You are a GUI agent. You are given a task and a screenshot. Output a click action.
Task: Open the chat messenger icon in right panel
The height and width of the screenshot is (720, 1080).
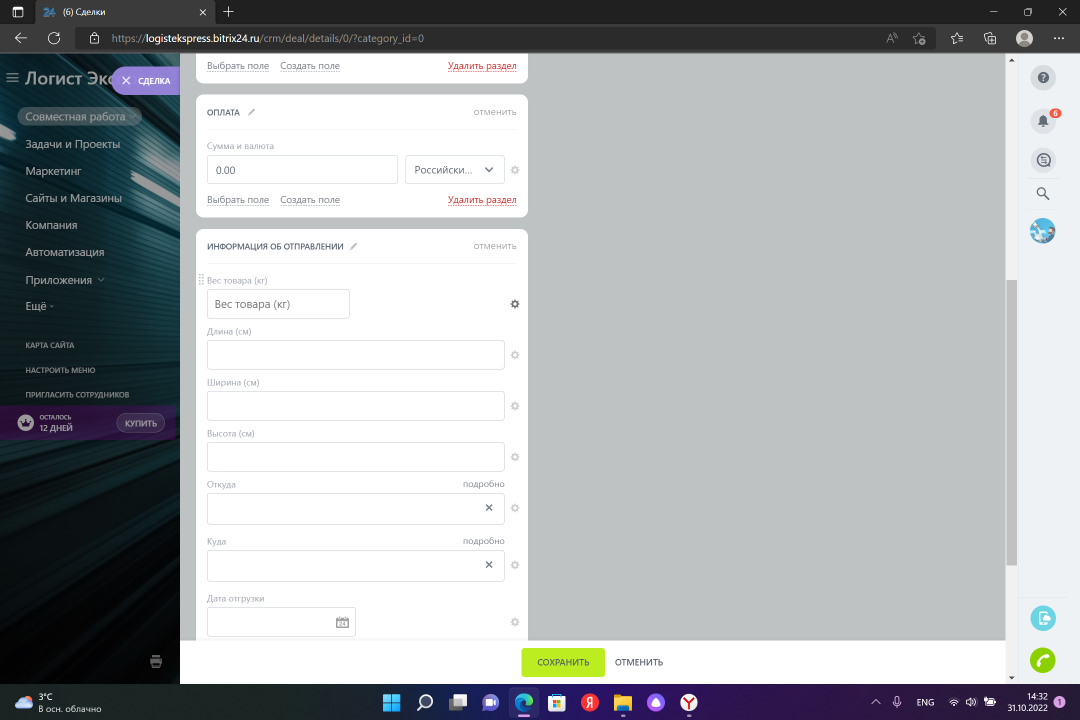click(x=1043, y=161)
